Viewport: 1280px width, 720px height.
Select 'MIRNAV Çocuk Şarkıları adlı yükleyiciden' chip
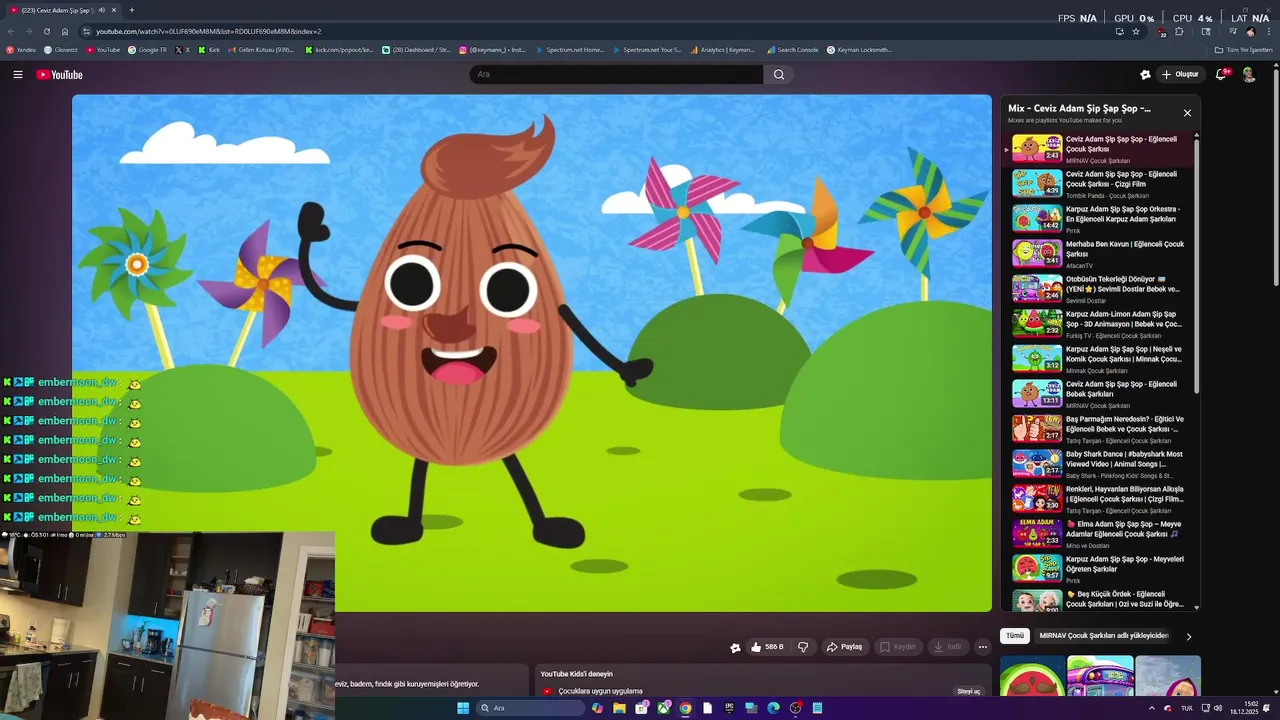(1103, 636)
